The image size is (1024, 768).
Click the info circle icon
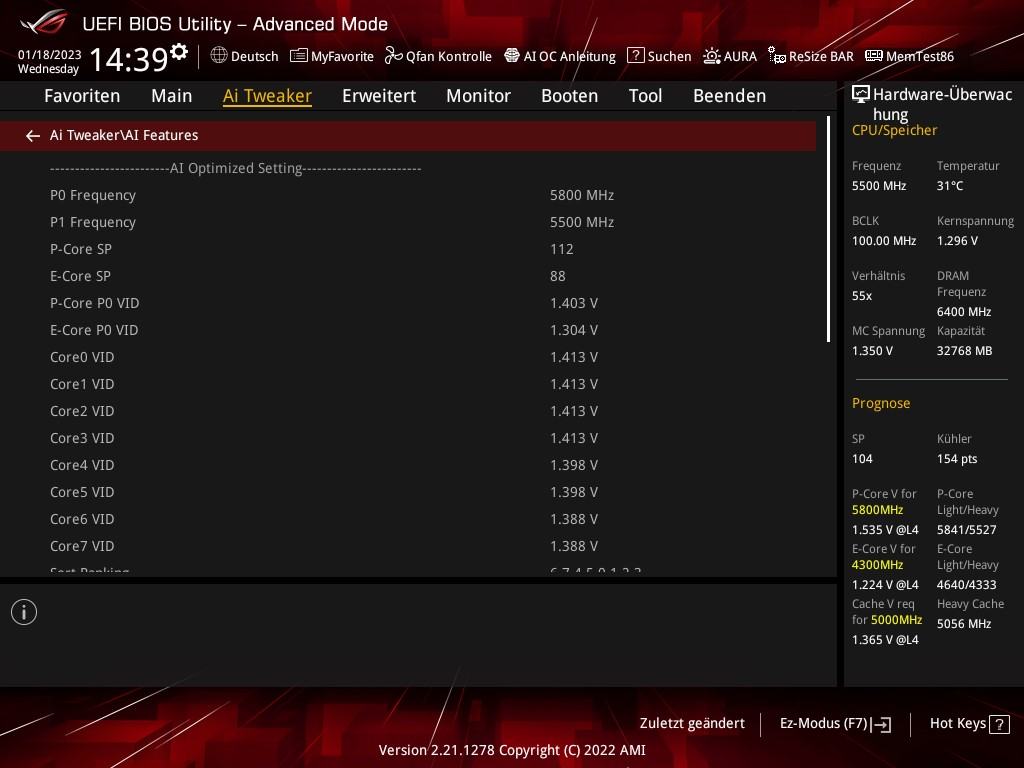point(24,612)
